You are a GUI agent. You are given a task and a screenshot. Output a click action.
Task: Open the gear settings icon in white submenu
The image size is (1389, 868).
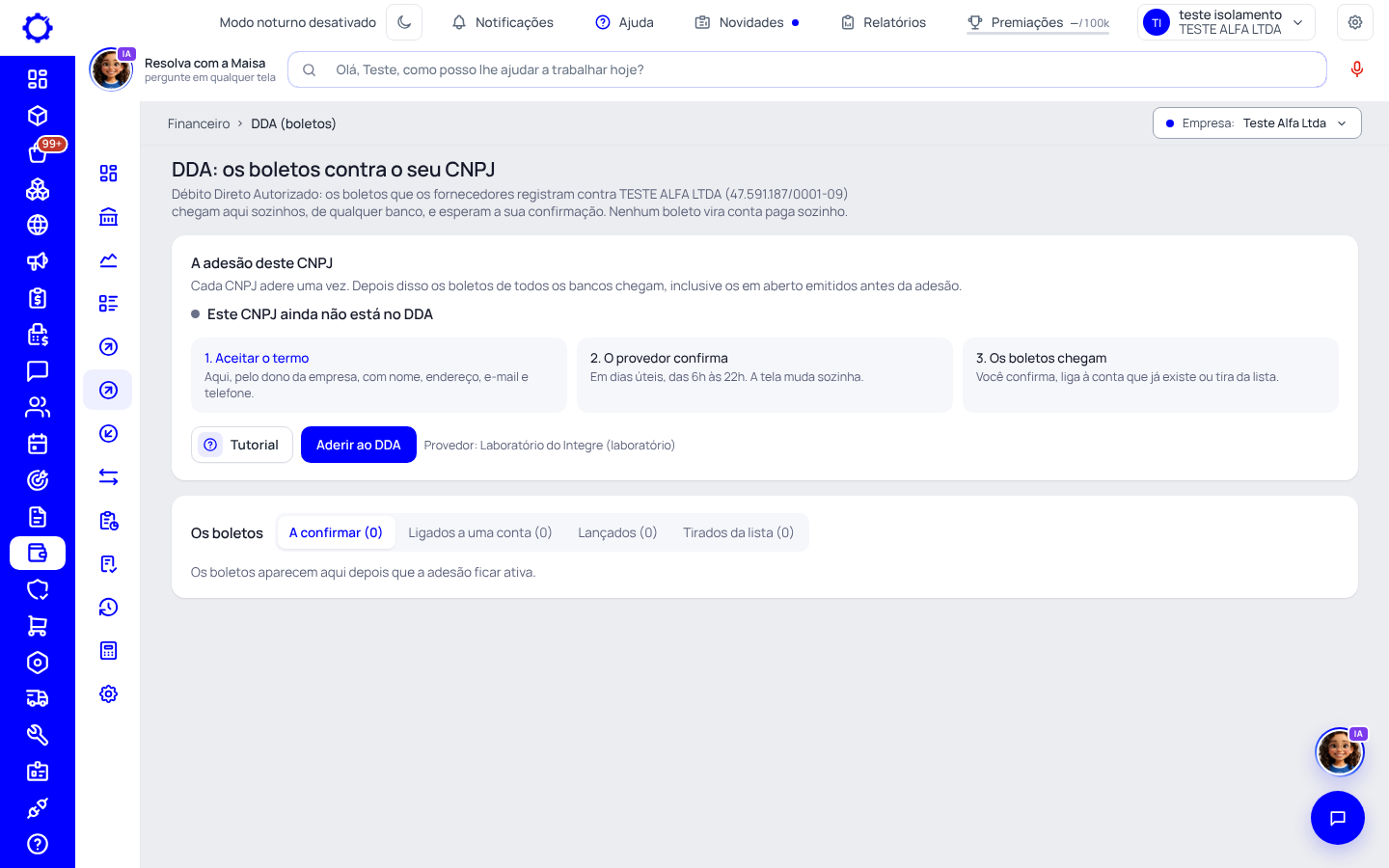pos(108,694)
